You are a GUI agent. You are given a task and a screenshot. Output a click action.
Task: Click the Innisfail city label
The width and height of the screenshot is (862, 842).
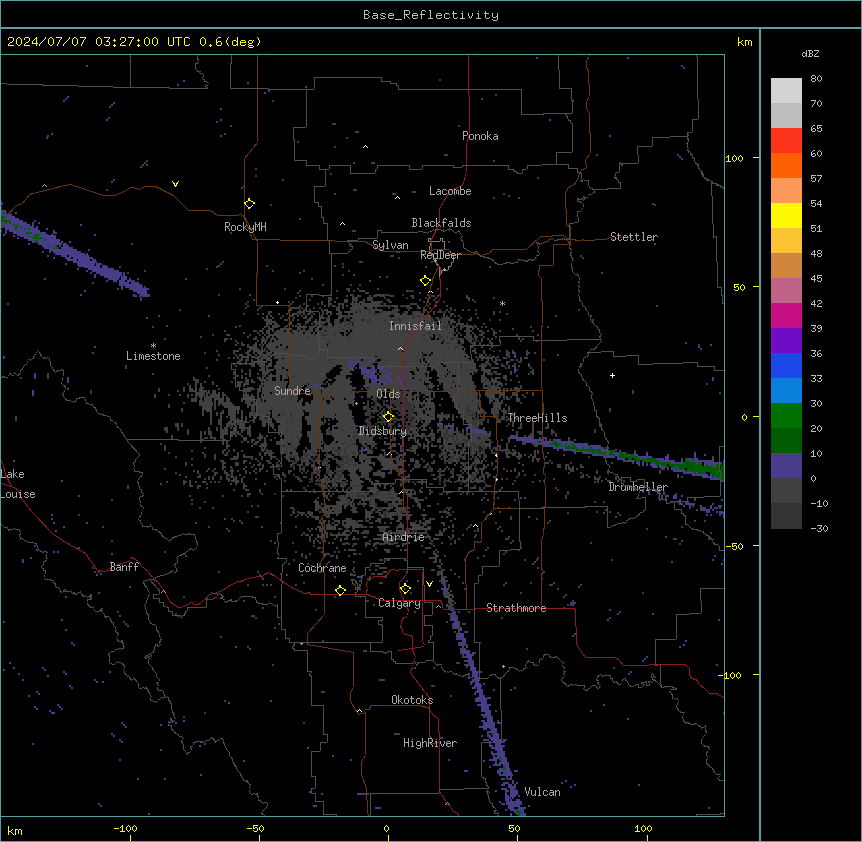coord(415,326)
